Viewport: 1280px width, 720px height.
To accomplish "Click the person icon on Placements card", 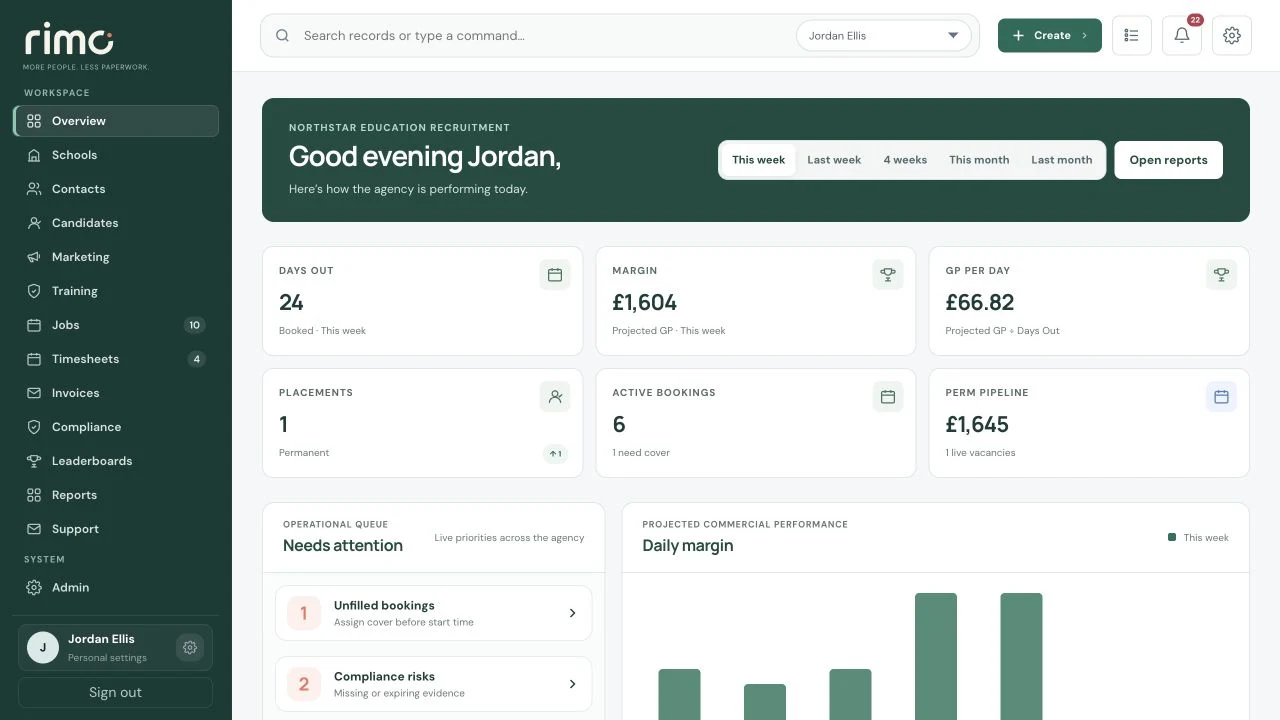I will click(555, 396).
